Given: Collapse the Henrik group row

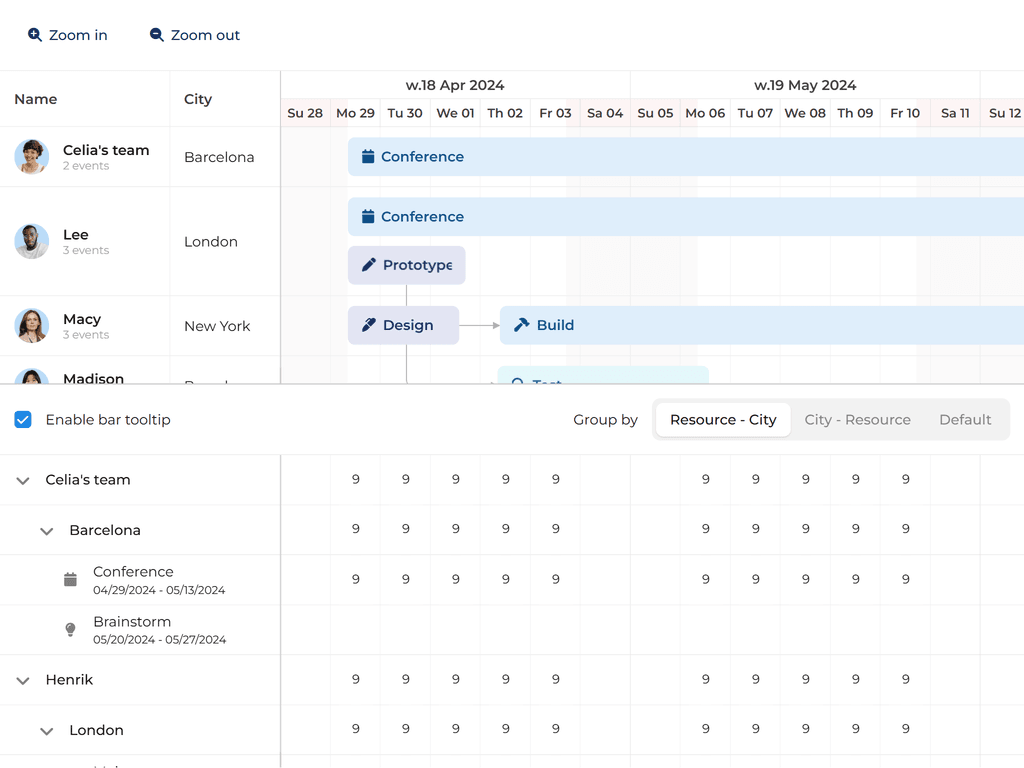Looking at the screenshot, I should (23, 680).
